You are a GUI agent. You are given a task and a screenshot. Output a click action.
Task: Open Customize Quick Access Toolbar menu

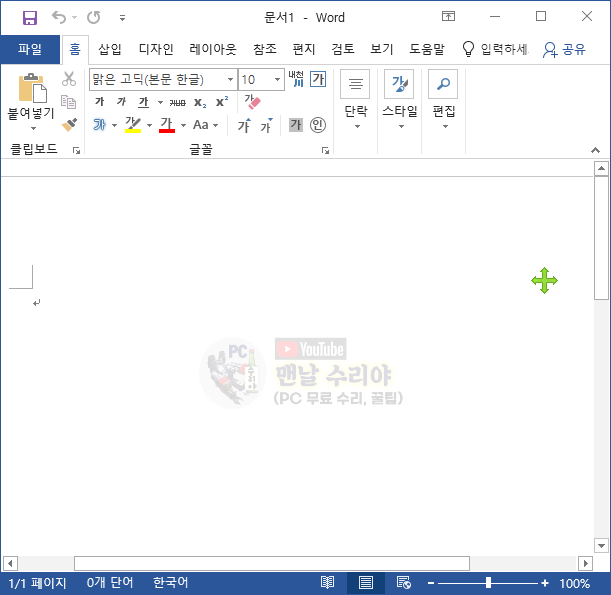[x=122, y=18]
